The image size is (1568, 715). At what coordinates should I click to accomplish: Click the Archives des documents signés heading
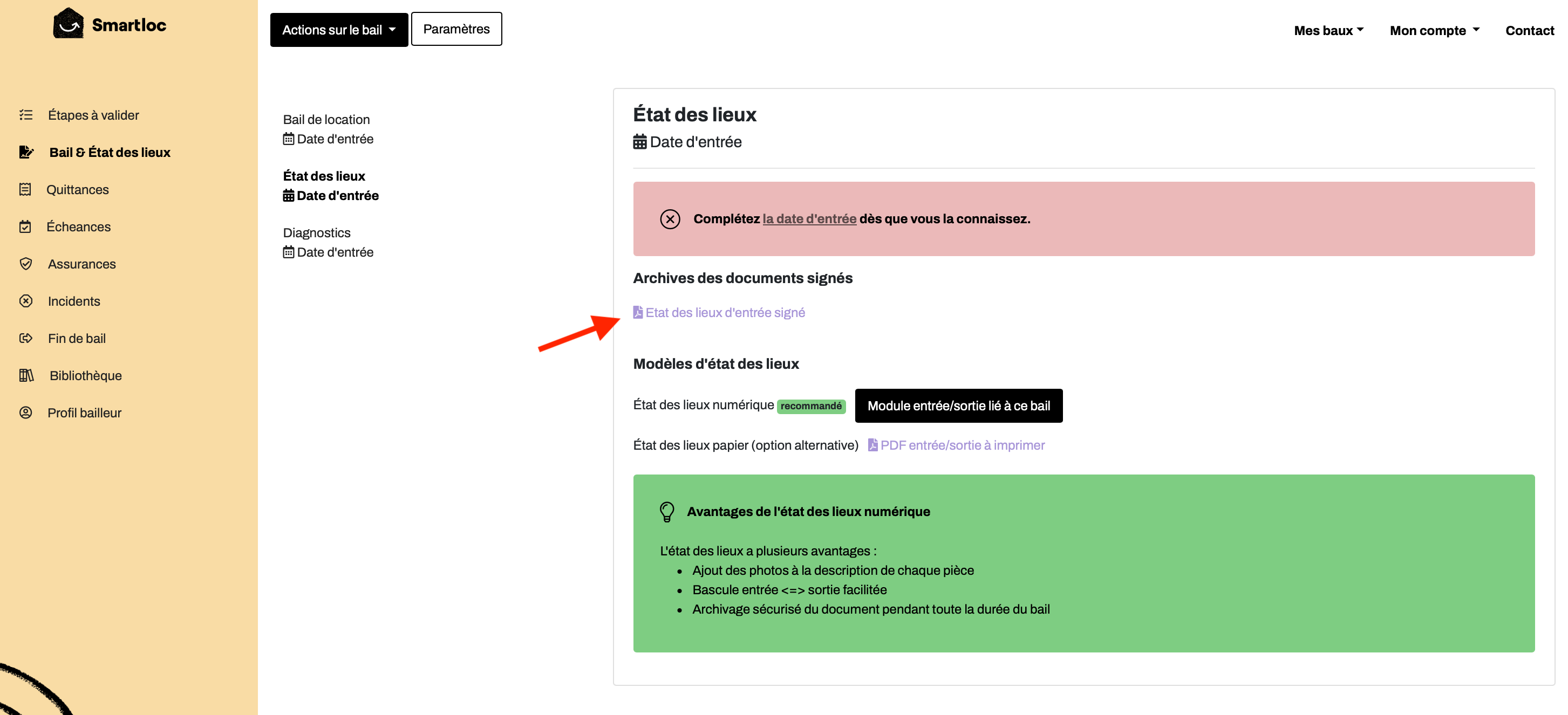point(742,278)
